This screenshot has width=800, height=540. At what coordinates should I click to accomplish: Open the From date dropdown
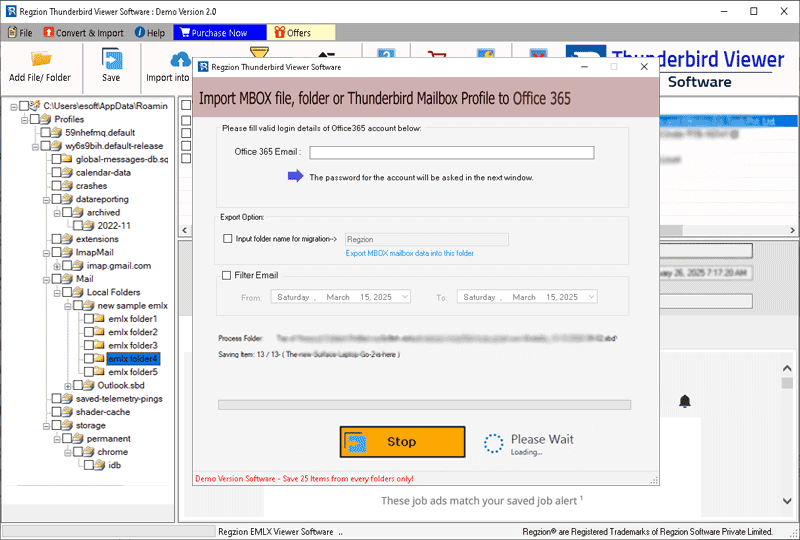pos(405,297)
